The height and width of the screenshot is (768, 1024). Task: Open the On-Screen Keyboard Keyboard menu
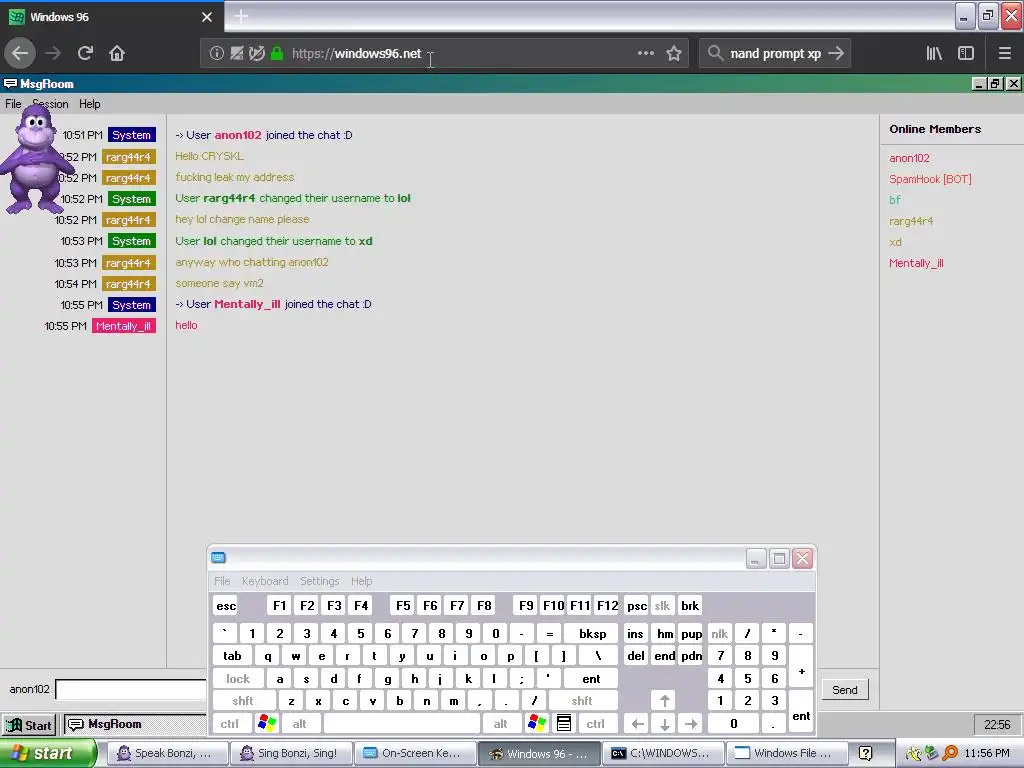(x=264, y=581)
